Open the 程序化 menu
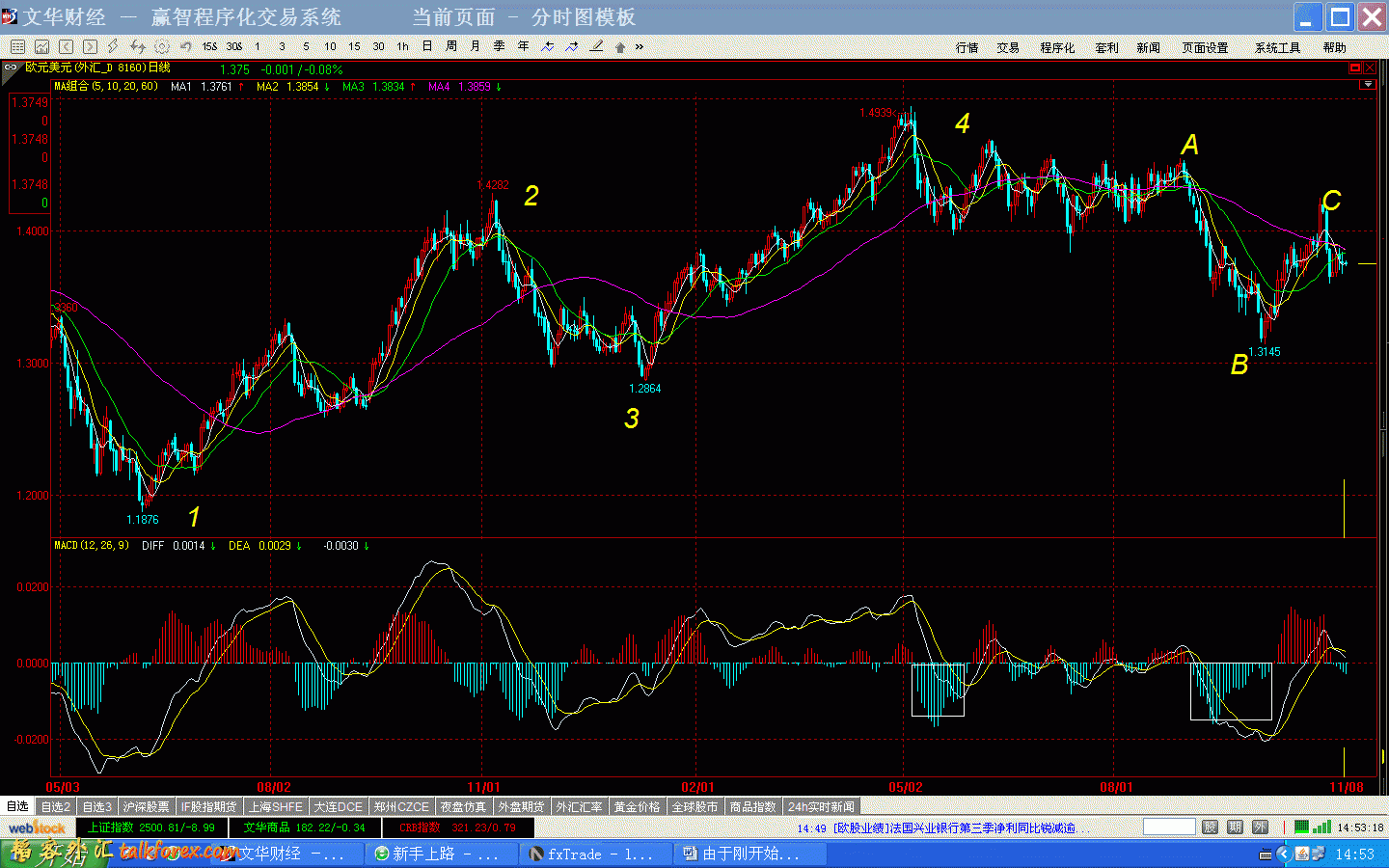1389x868 pixels. 1057,47
